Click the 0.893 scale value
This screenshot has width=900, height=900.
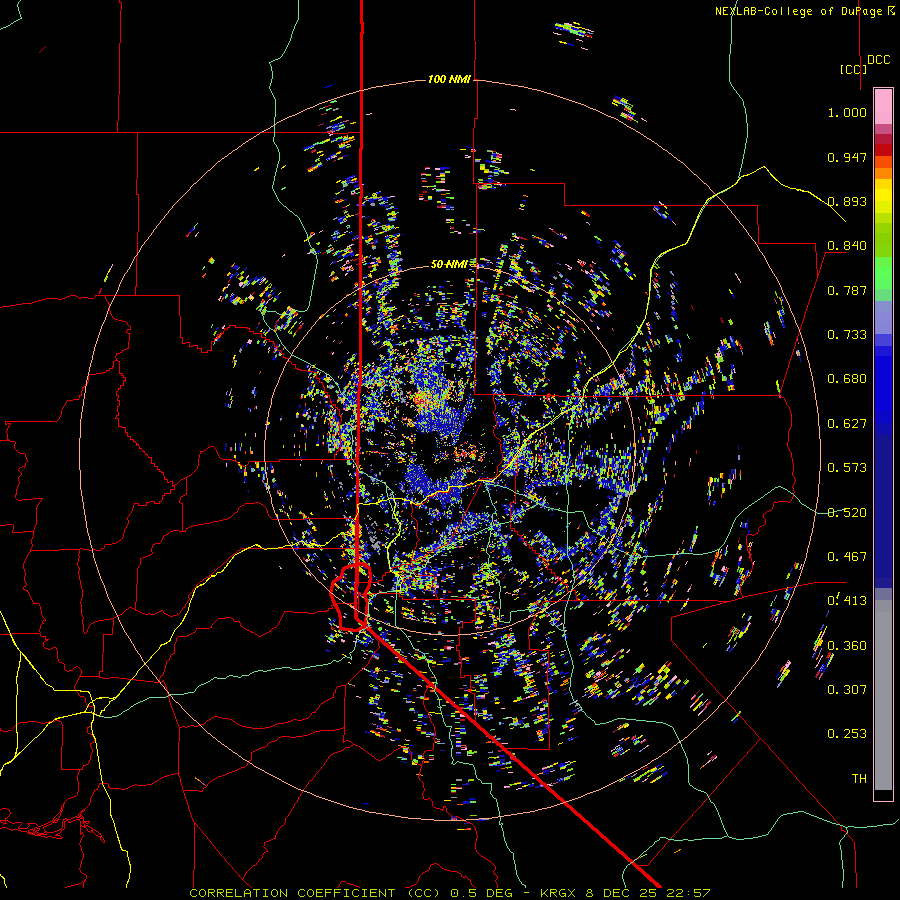click(x=847, y=201)
